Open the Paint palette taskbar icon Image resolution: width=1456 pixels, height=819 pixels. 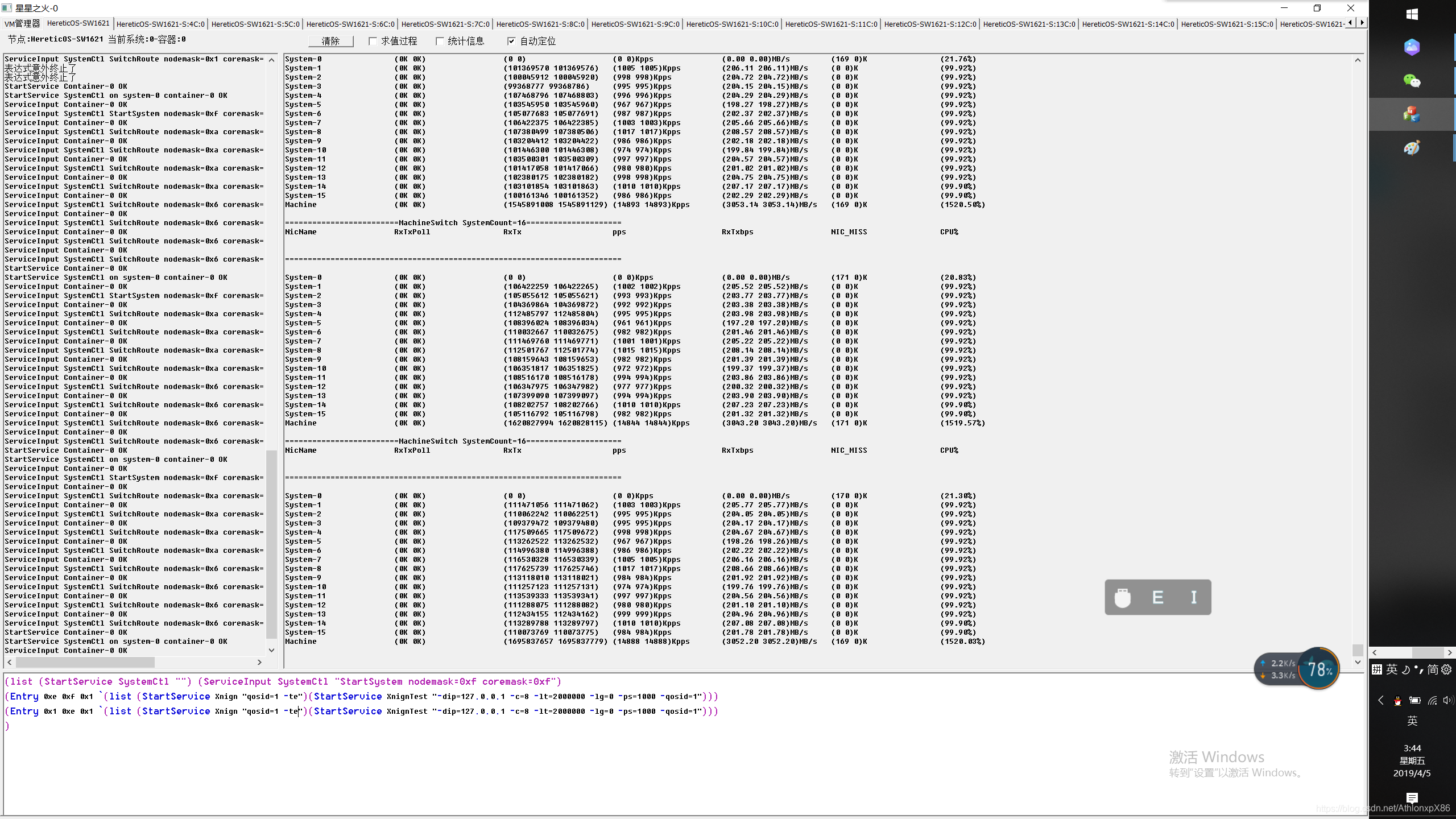pyautogui.click(x=1412, y=148)
